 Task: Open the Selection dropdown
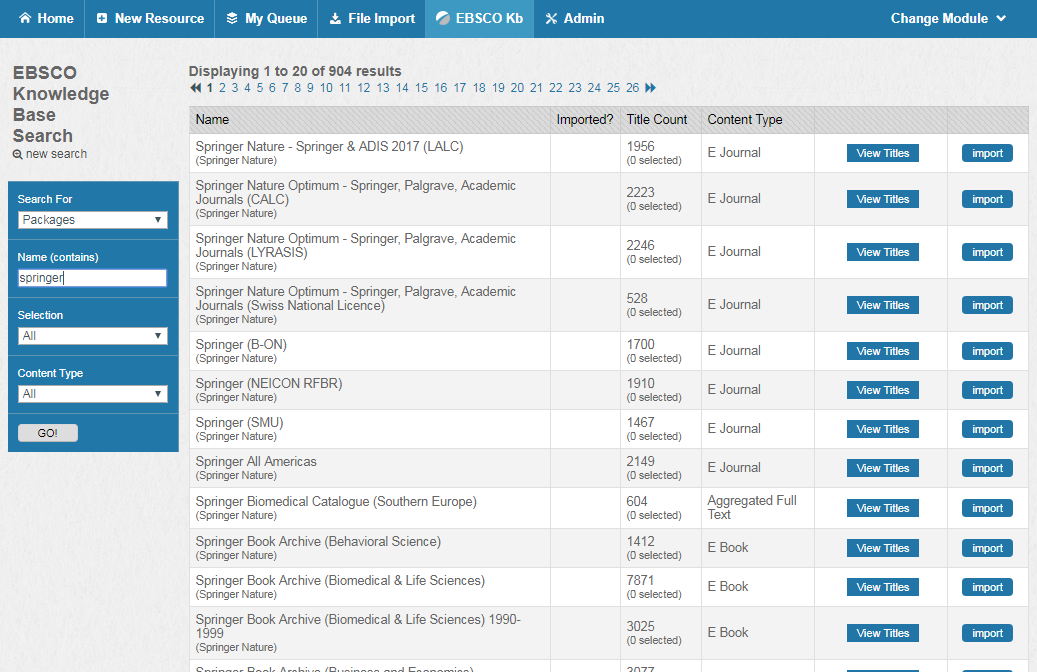[x=93, y=336]
